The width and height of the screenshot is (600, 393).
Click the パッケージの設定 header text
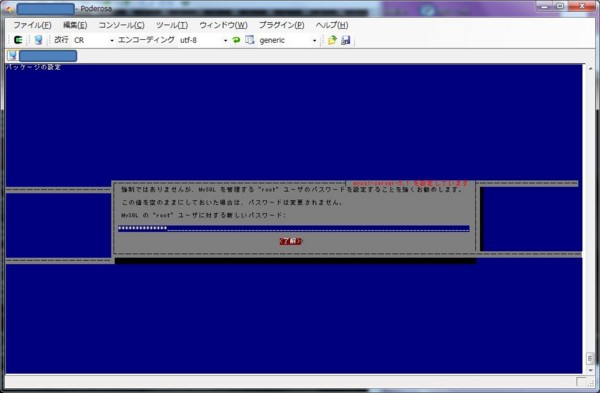(x=33, y=67)
